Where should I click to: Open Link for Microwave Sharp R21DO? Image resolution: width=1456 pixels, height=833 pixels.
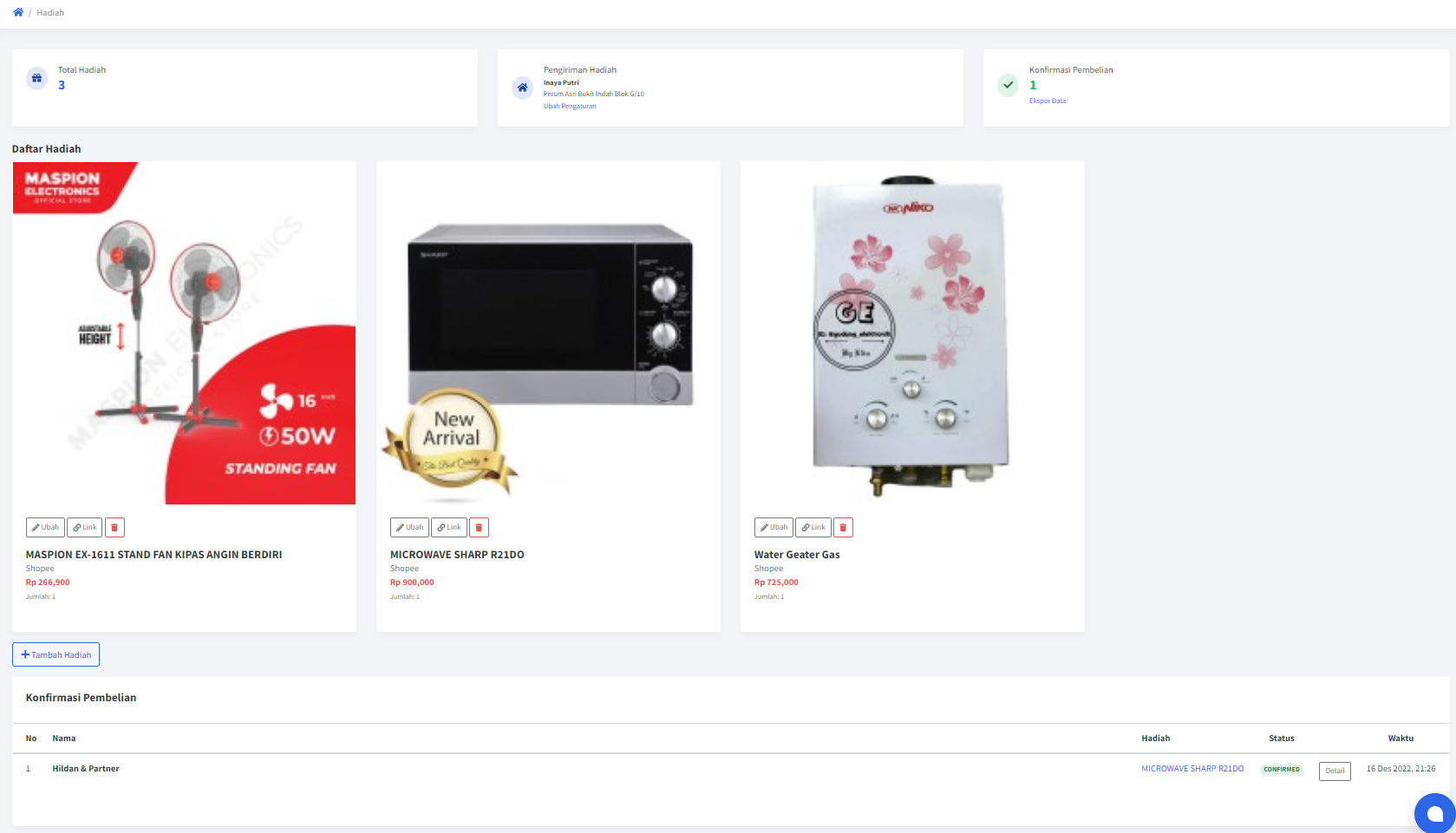tap(449, 527)
